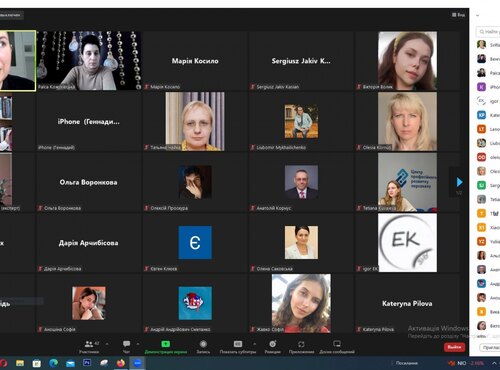This screenshot has height=370, width=500.
Task: Open the Reactions icon
Action: [273, 344]
